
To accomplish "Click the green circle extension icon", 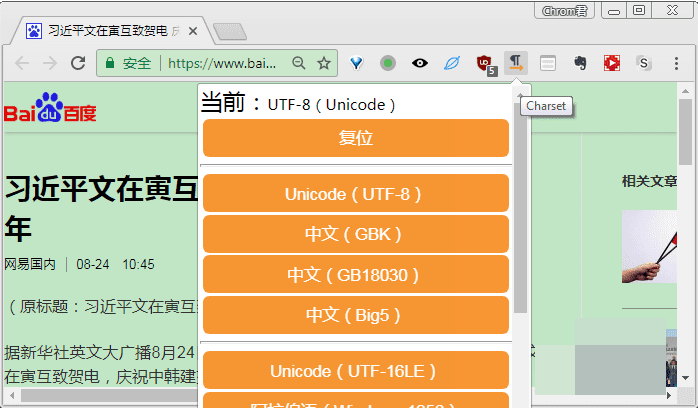I will (x=388, y=63).
